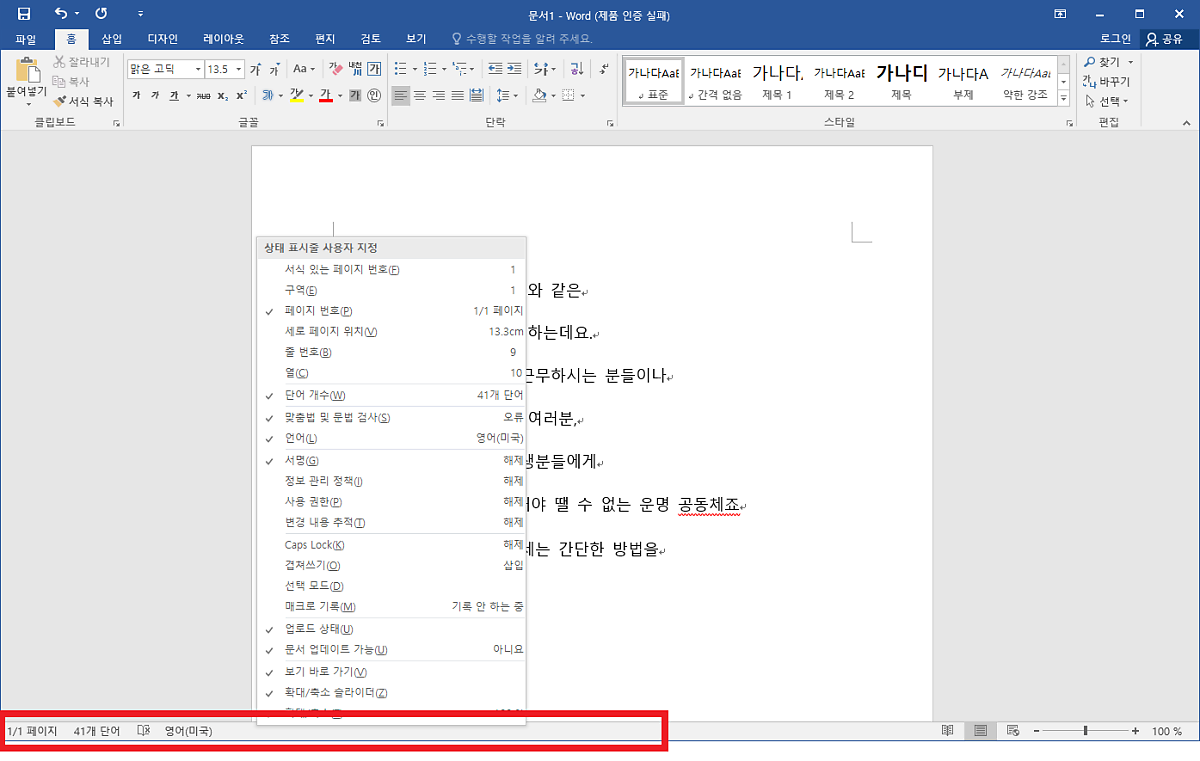The image size is (1200, 761).
Task: Apply subscript formatting (x₂)
Action: [222, 96]
